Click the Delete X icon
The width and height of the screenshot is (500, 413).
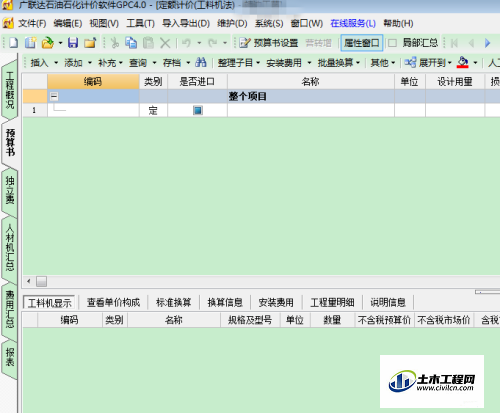pyautogui.click(x=165, y=43)
